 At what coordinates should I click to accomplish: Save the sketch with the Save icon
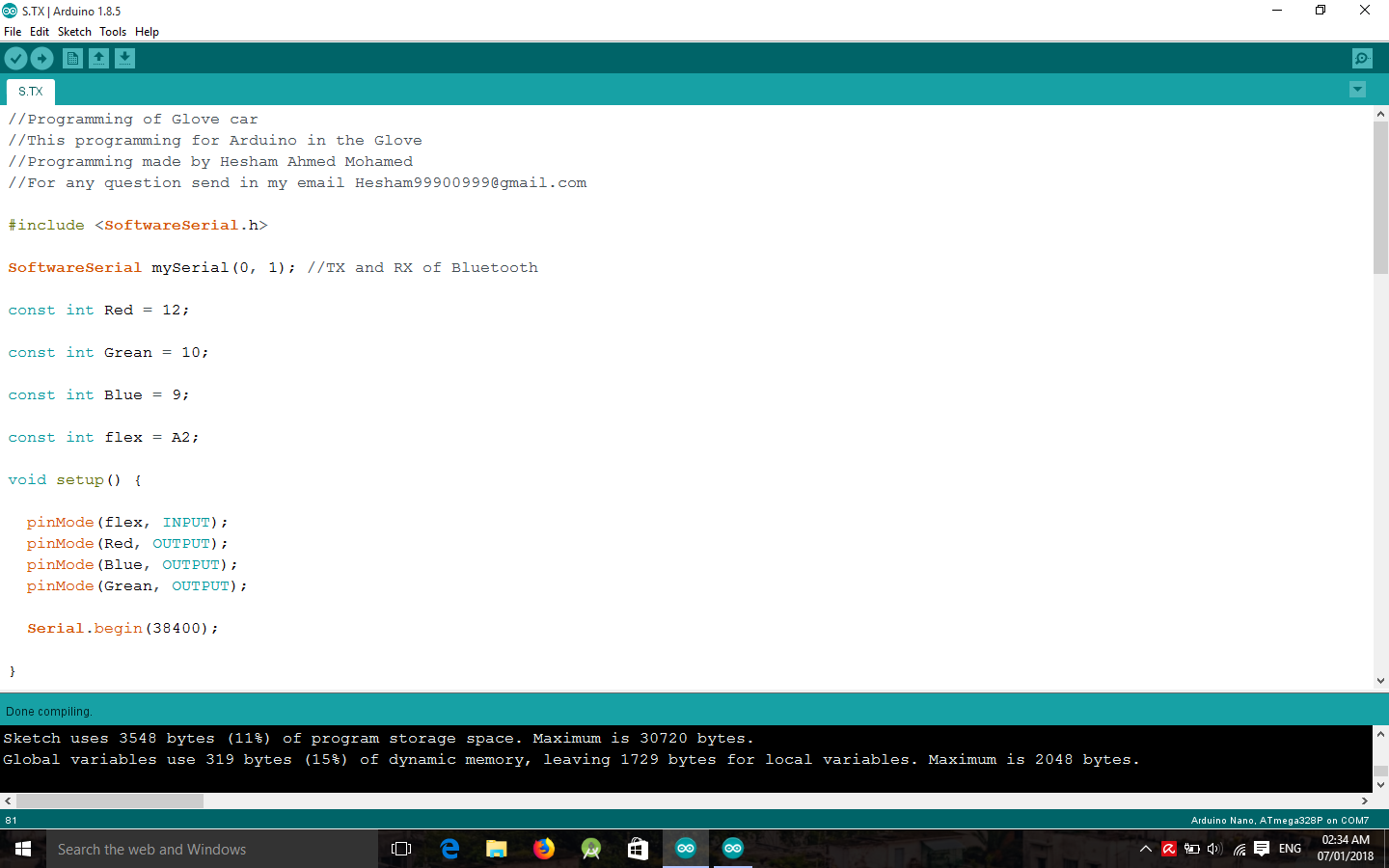pos(124,58)
